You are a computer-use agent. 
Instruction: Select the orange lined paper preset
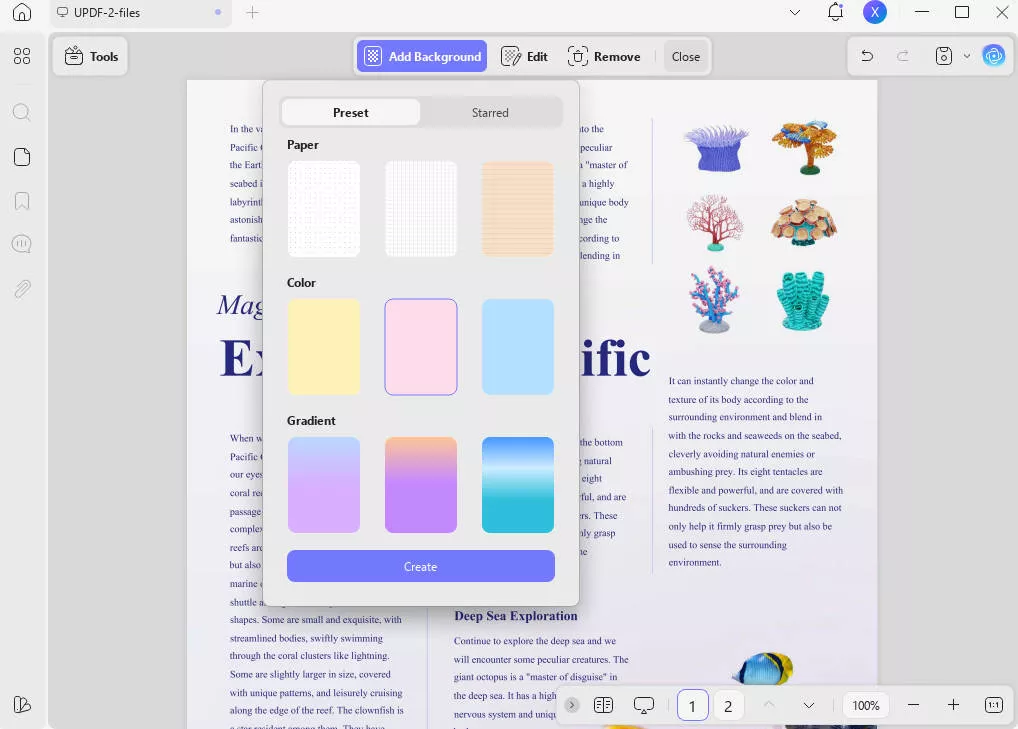pyautogui.click(x=518, y=209)
